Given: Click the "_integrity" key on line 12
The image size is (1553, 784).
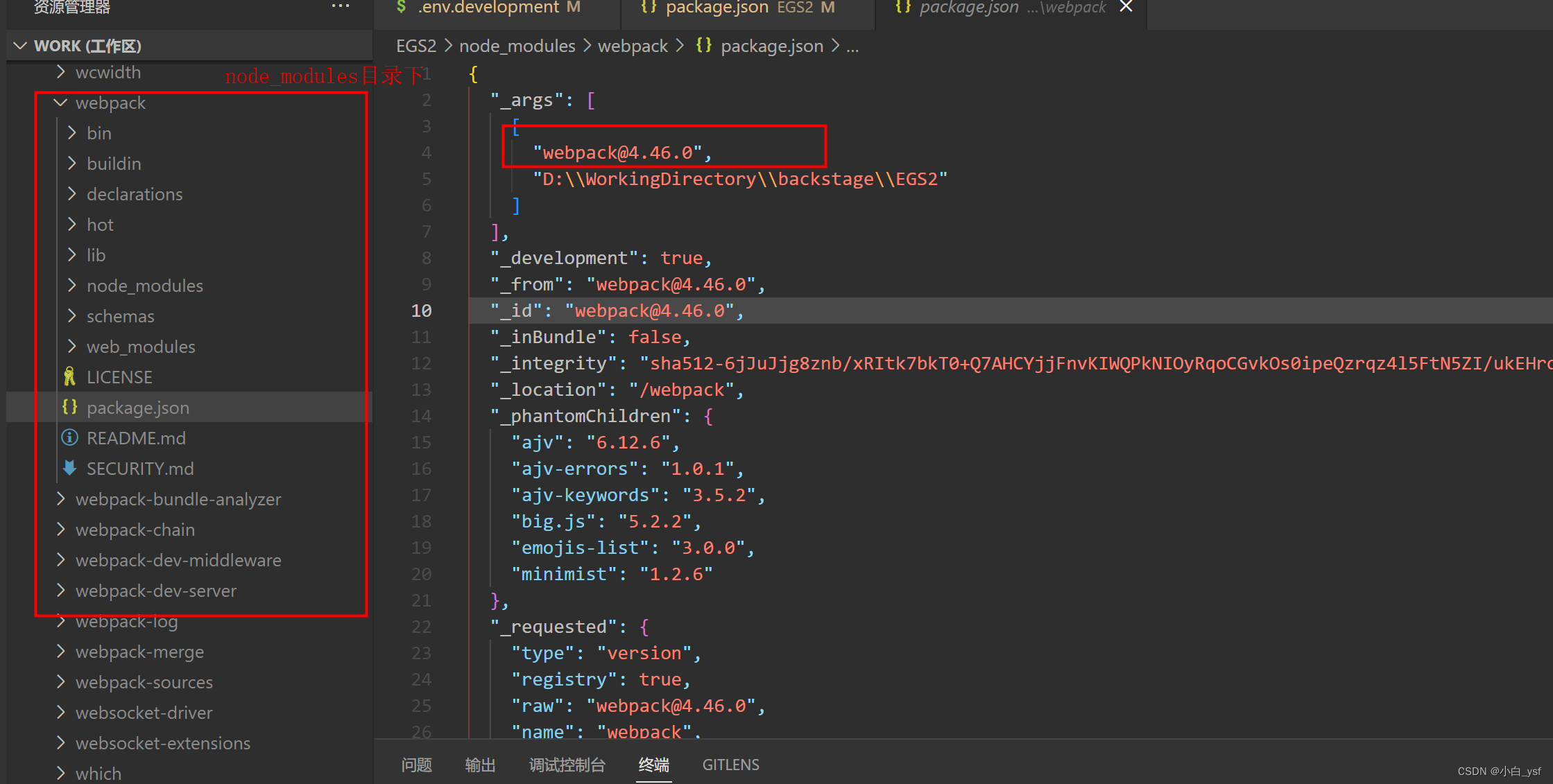Looking at the screenshot, I should (554, 363).
